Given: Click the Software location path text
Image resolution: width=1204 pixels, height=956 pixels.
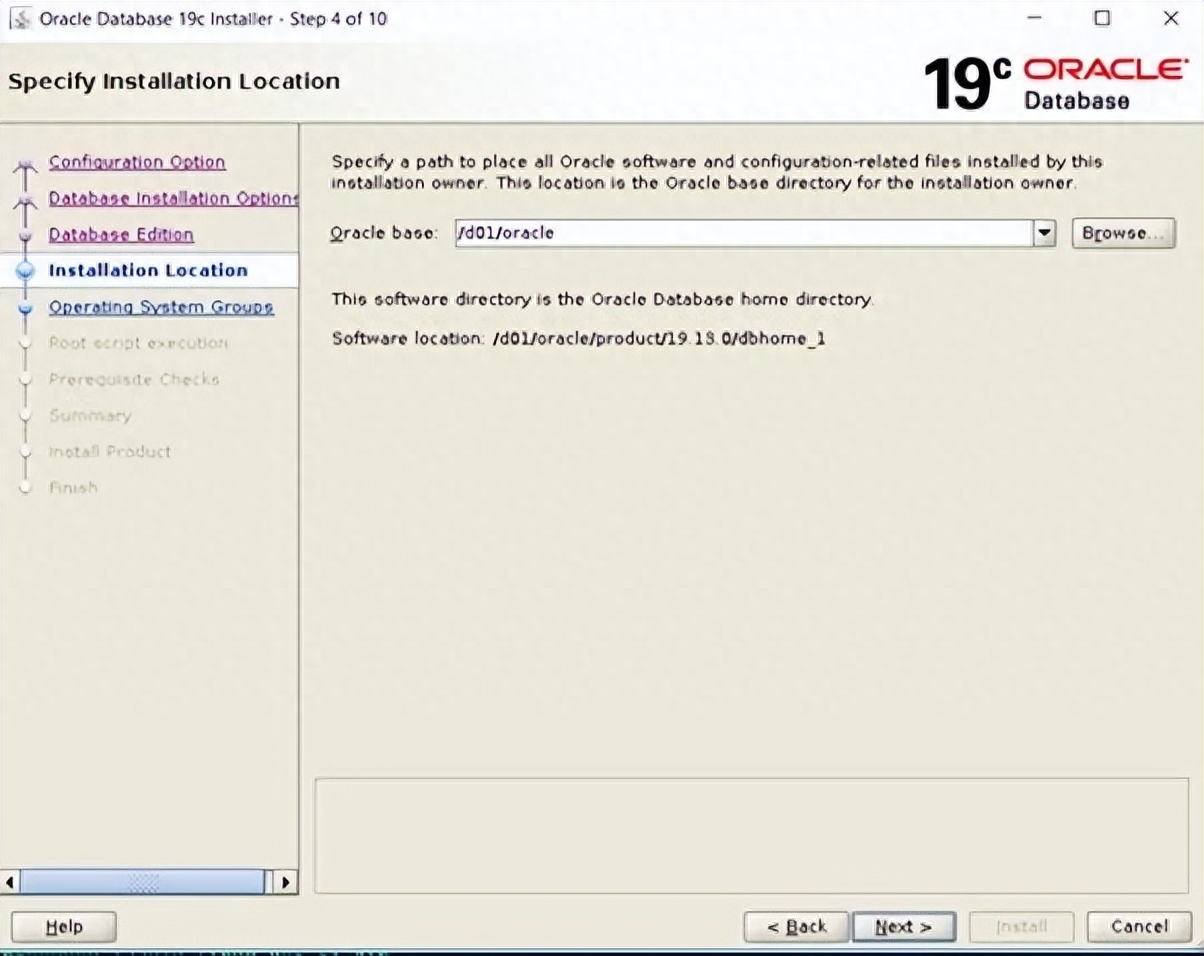Looking at the screenshot, I should [659, 338].
